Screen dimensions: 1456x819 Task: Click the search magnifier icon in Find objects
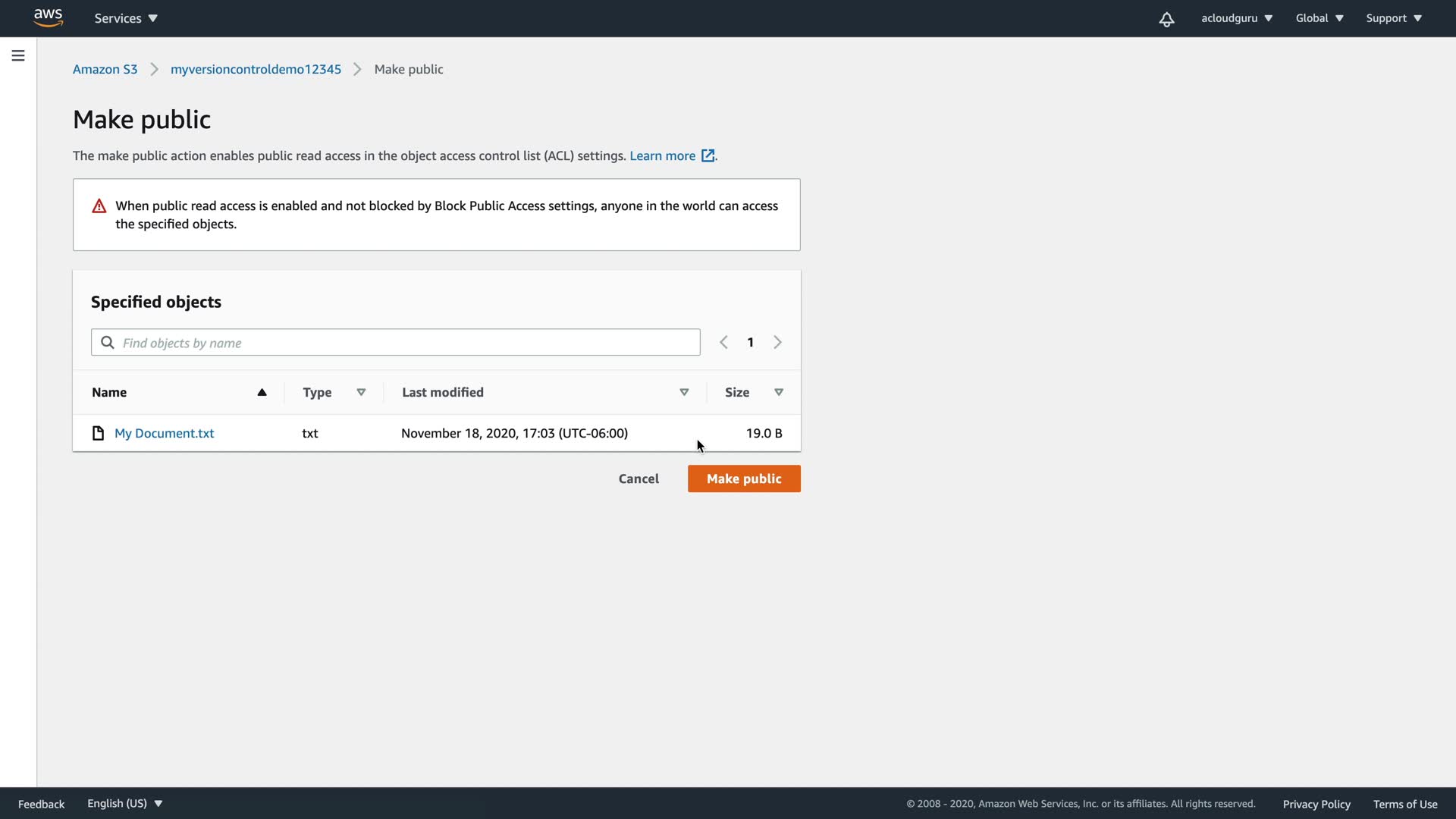[x=108, y=343]
